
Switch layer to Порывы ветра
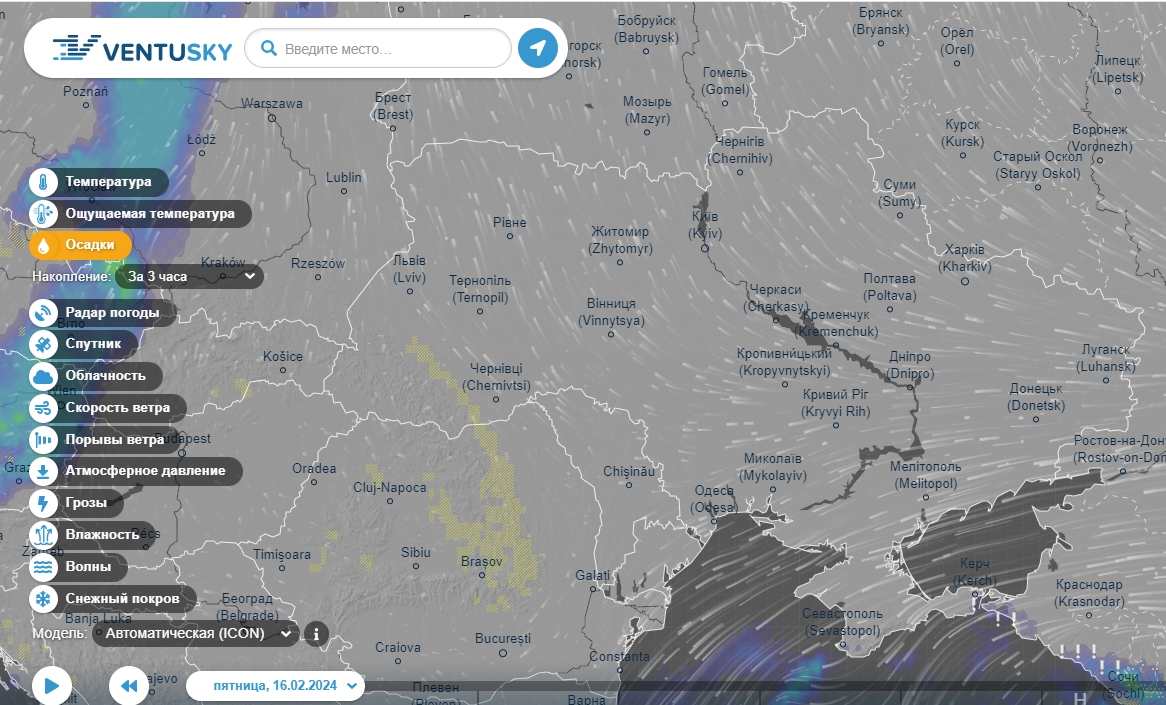[x=114, y=439]
